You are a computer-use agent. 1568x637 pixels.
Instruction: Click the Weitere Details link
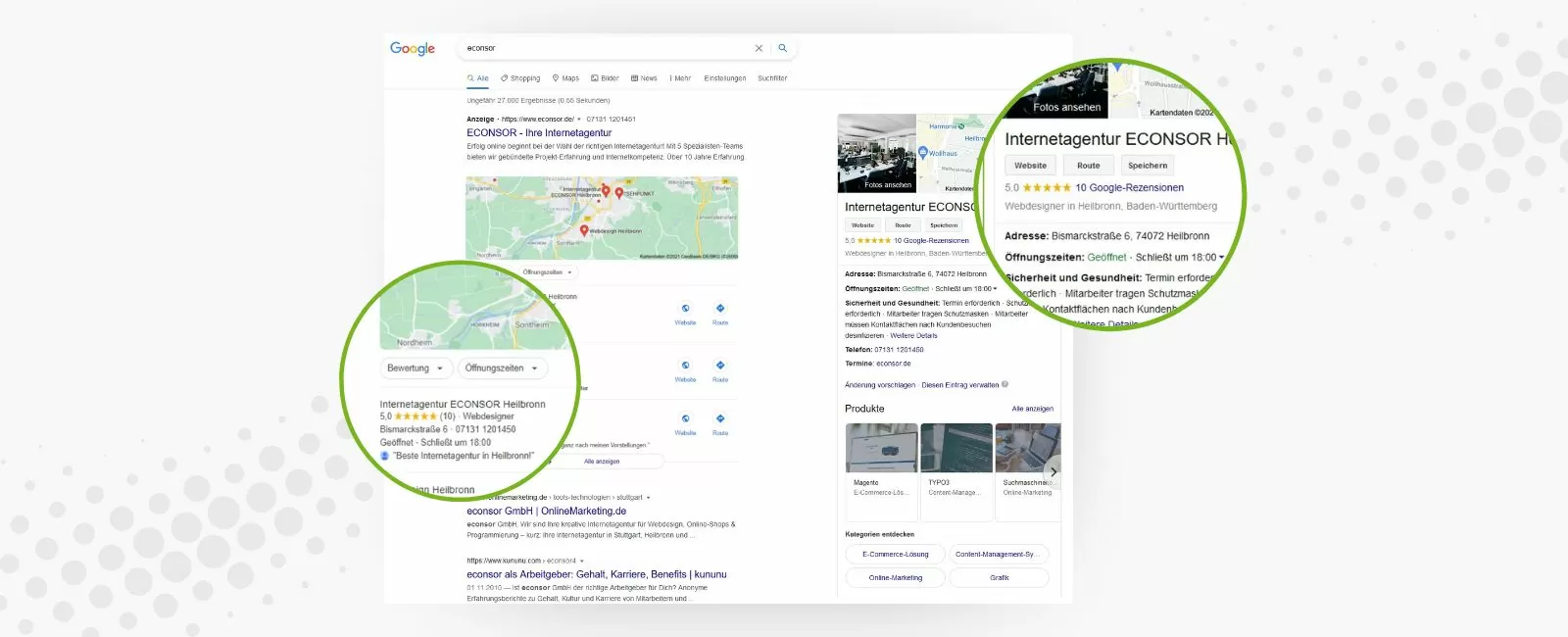[913, 336]
